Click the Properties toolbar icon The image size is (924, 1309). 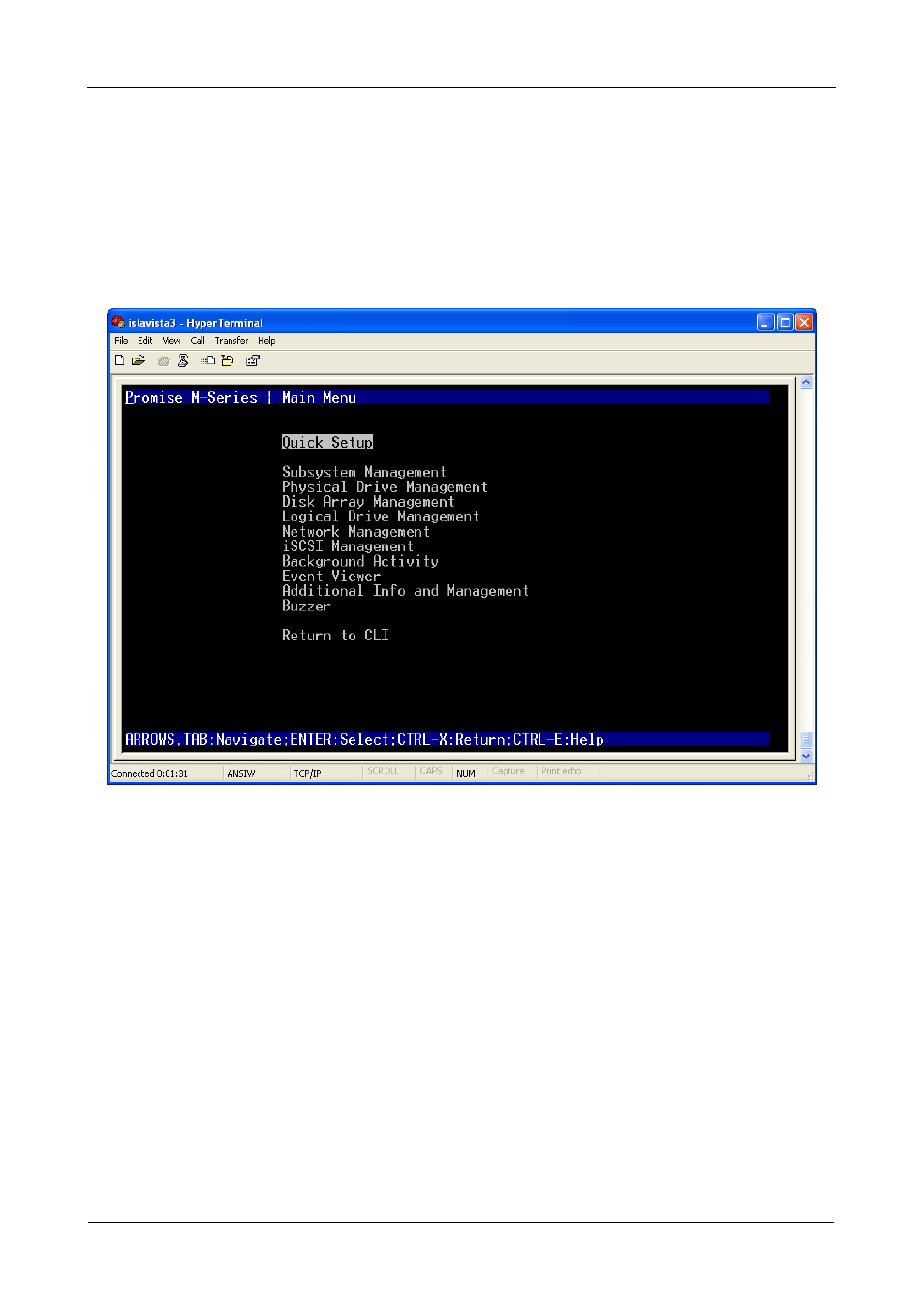(x=253, y=360)
